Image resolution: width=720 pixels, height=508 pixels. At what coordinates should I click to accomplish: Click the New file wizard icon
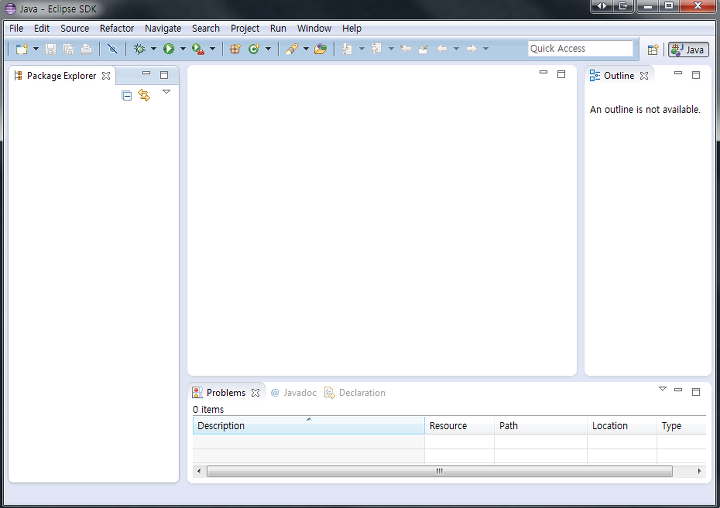click(x=21, y=49)
